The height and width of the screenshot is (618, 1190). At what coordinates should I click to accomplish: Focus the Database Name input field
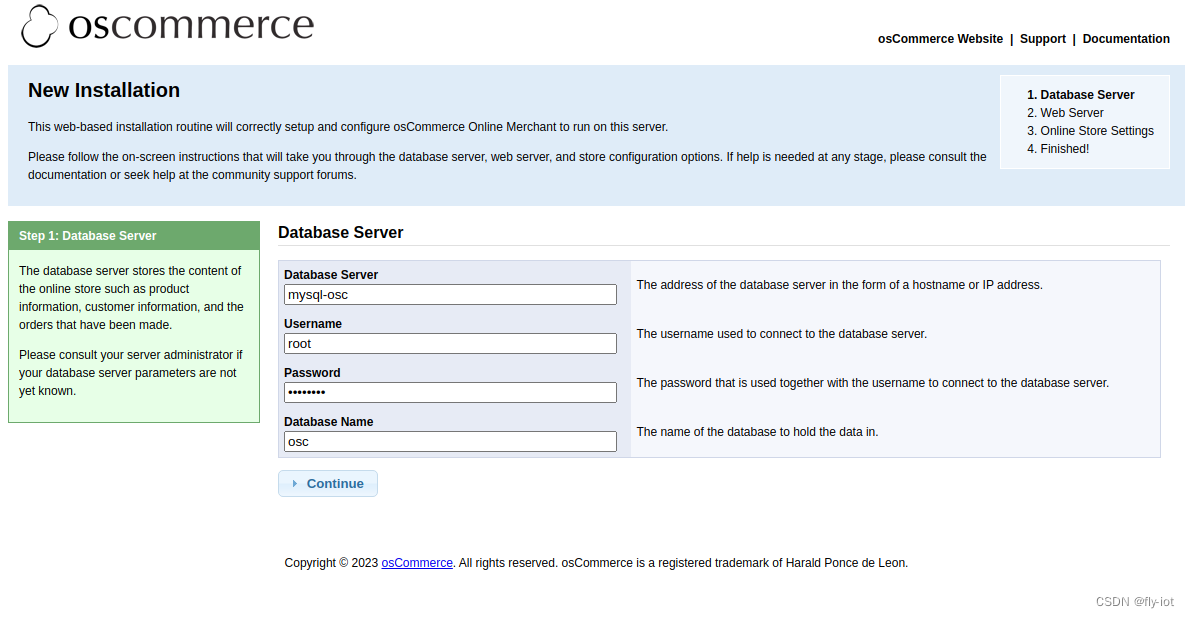click(450, 442)
